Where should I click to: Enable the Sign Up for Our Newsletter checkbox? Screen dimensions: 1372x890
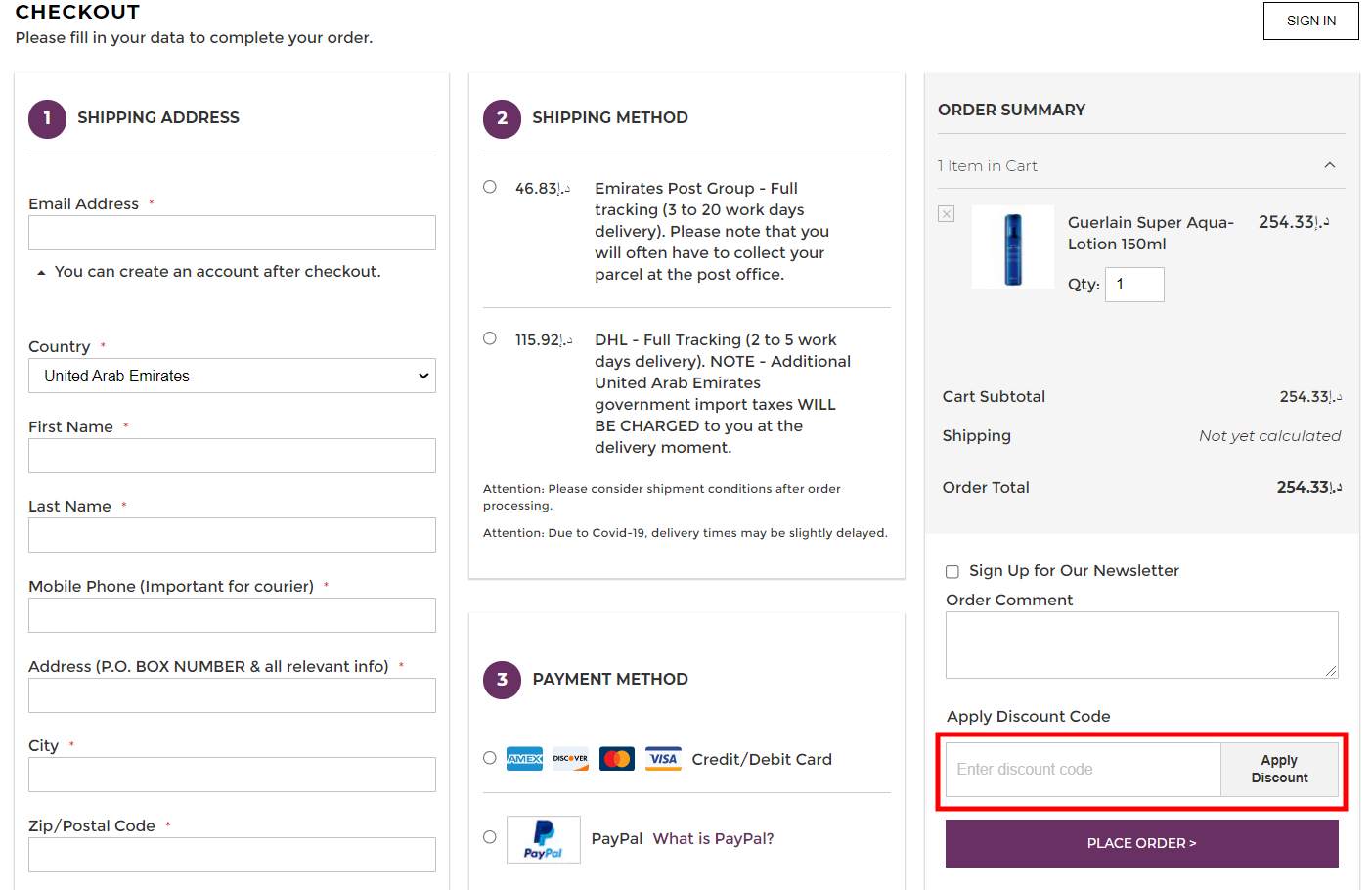pos(952,571)
